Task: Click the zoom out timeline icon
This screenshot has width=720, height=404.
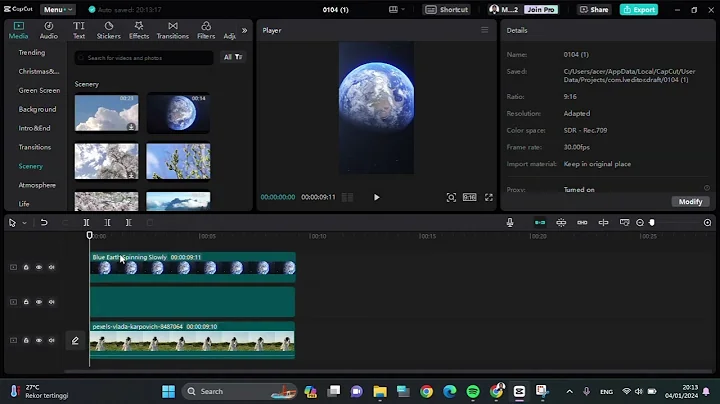Action: click(x=640, y=223)
